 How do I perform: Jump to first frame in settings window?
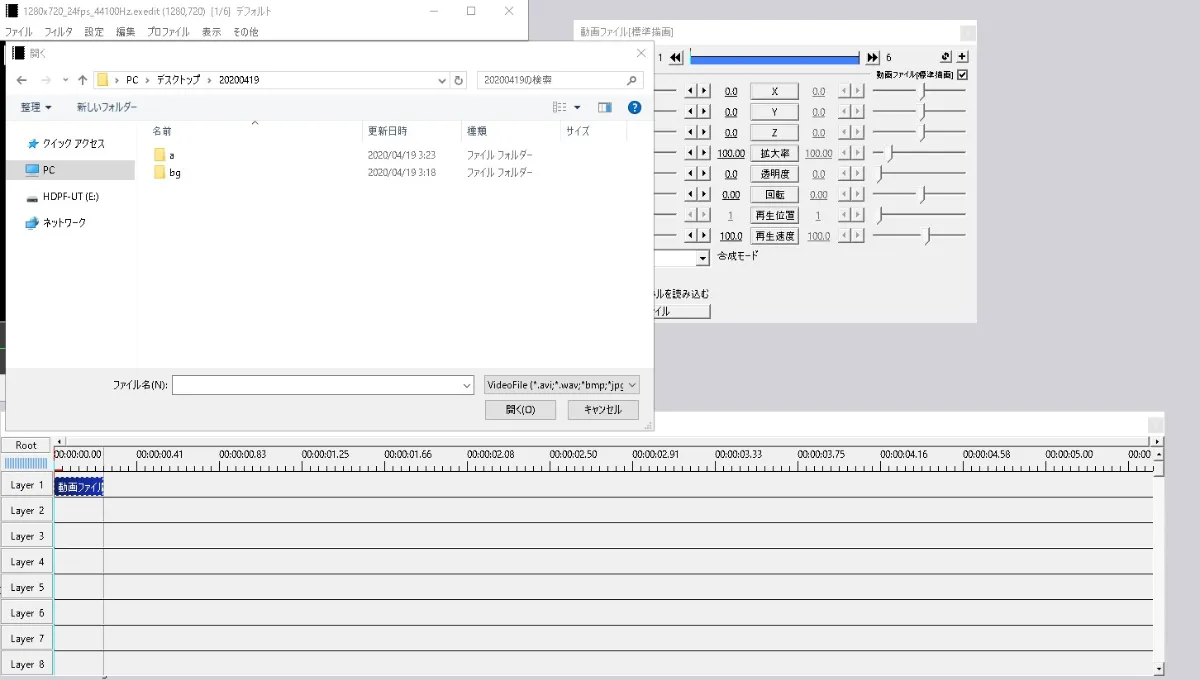pyautogui.click(x=677, y=57)
